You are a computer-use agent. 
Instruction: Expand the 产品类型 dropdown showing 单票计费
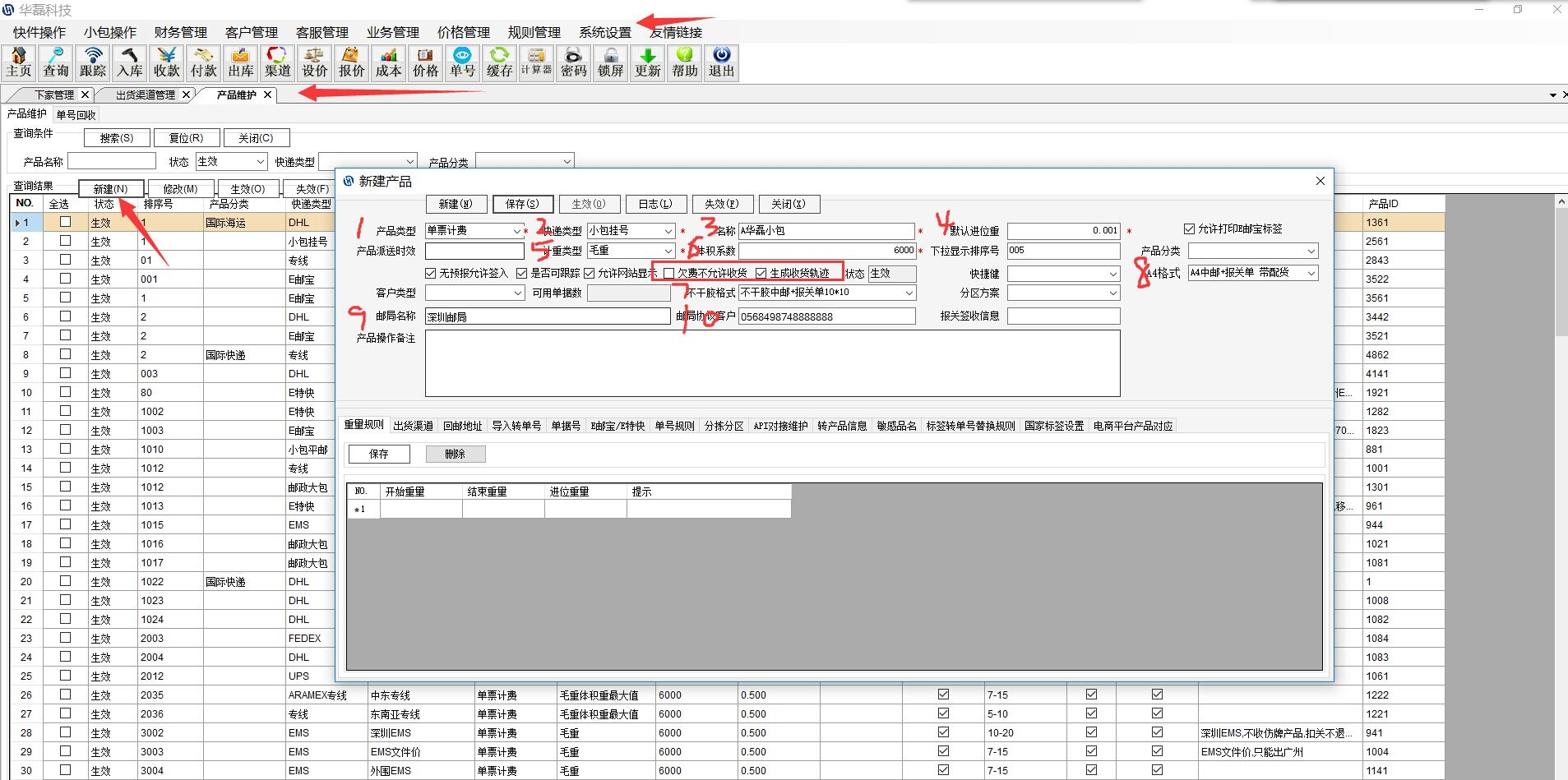[516, 231]
